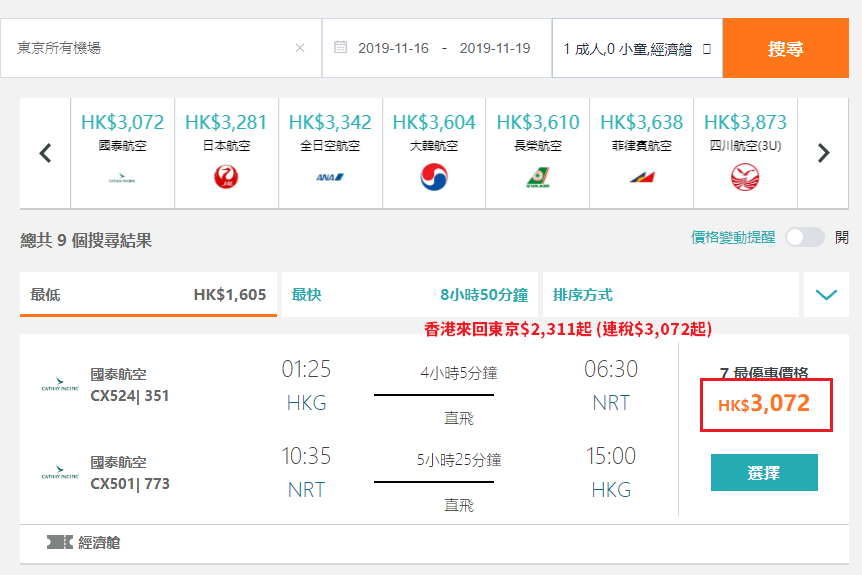Select the HK$3,281 日本航空 price

226,122
